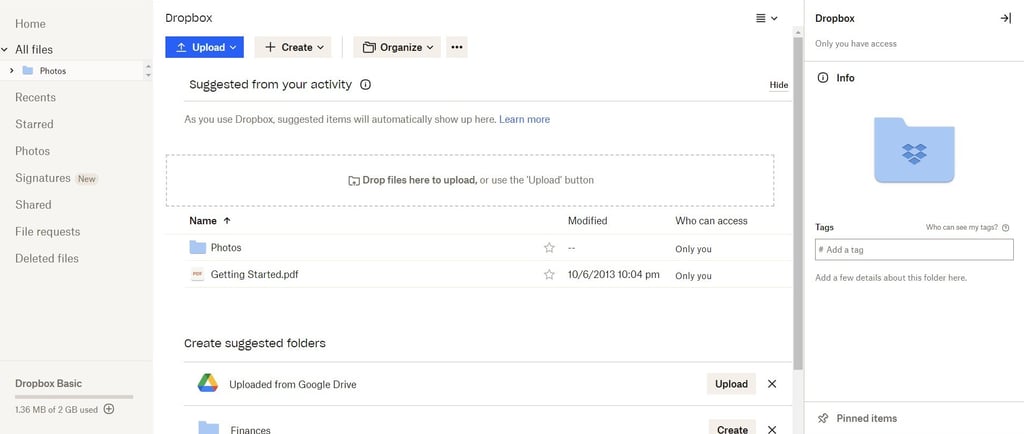Screen dimensions: 1024x434
Task: Select Photos folder in sidebar tree
Action: tap(53, 70)
